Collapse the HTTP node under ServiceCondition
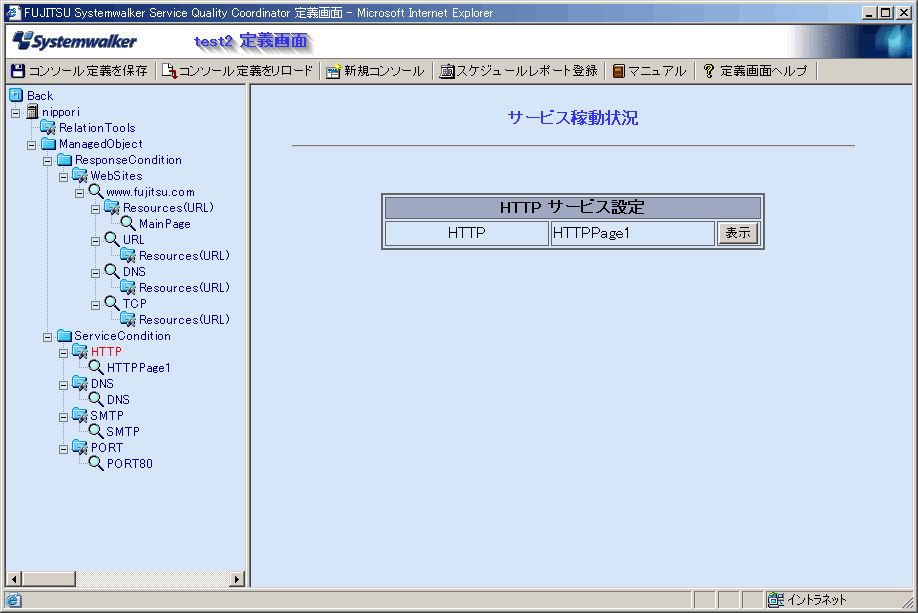The width and height of the screenshot is (918, 613). click(x=63, y=353)
